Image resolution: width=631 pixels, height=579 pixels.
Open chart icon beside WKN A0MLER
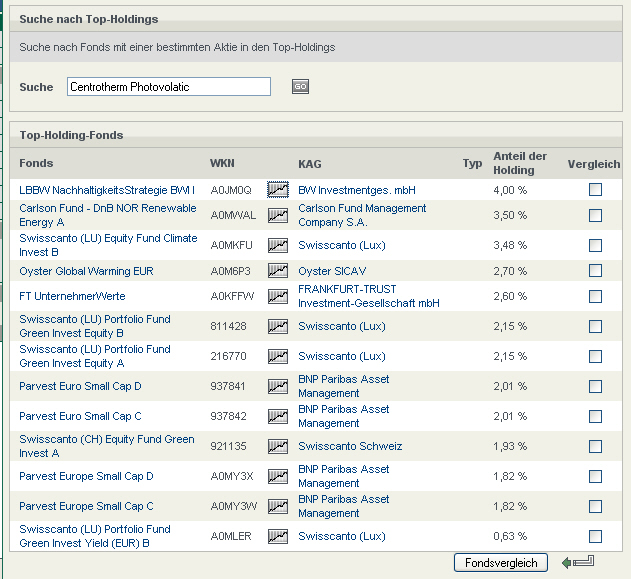[277, 537]
